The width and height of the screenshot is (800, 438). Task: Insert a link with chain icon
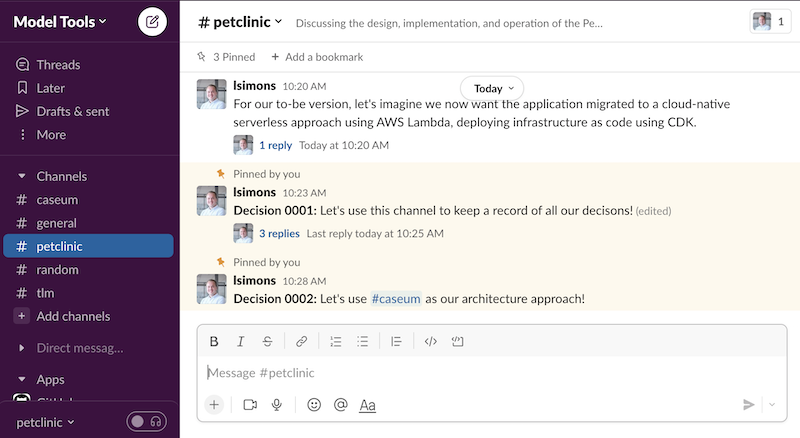click(302, 342)
